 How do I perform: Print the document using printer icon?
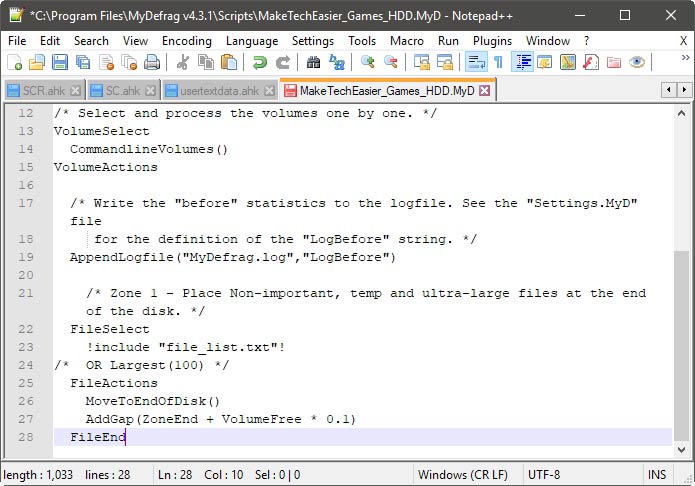click(152, 63)
